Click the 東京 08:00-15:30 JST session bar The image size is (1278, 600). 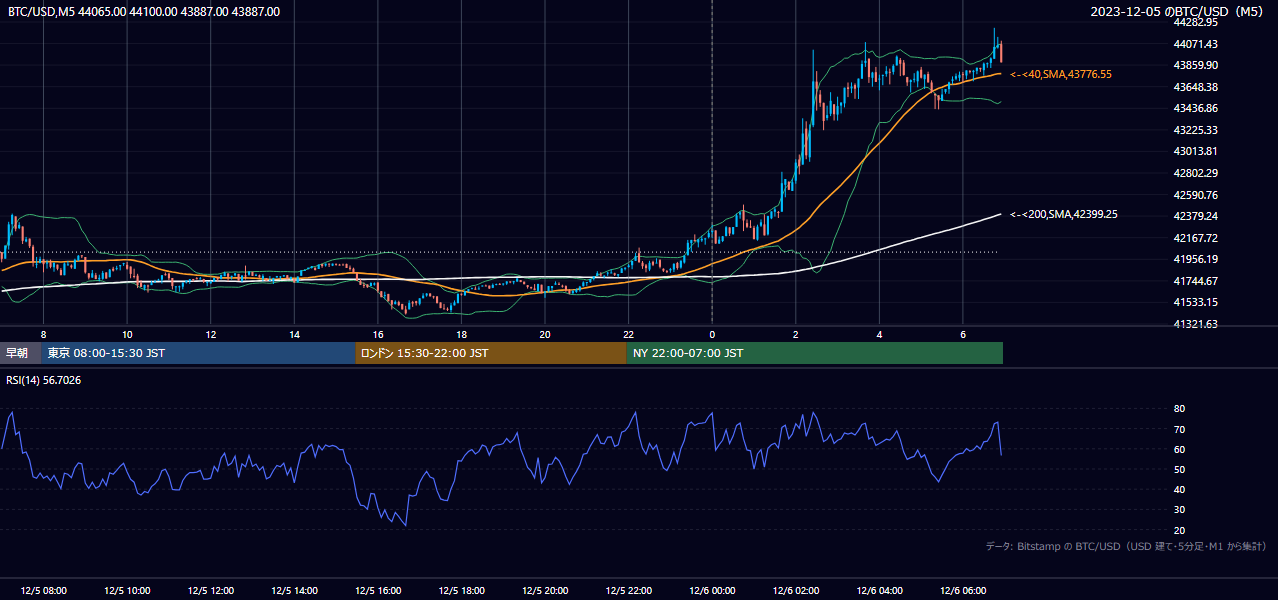click(x=198, y=353)
